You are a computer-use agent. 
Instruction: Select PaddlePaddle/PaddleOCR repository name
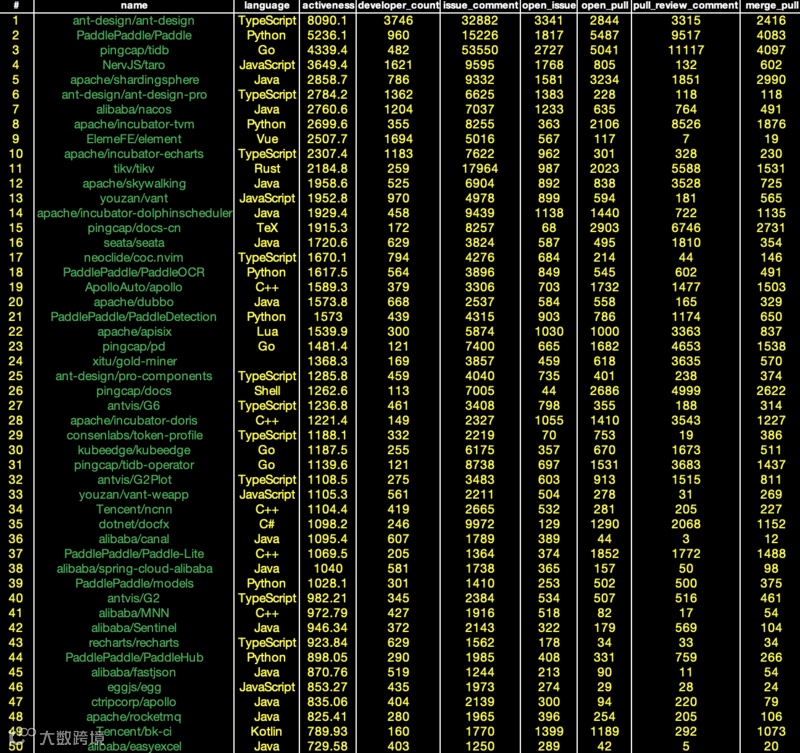tap(134, 272)
